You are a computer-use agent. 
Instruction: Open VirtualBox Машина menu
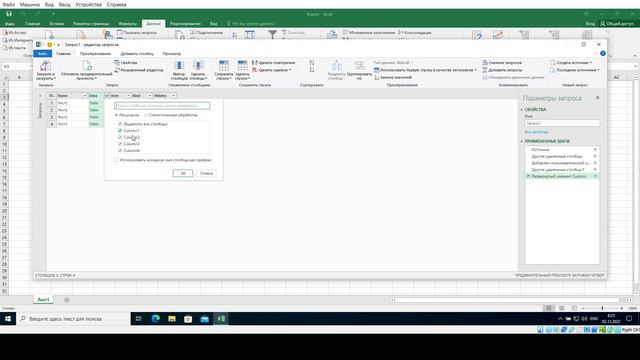tap(30, 4)
